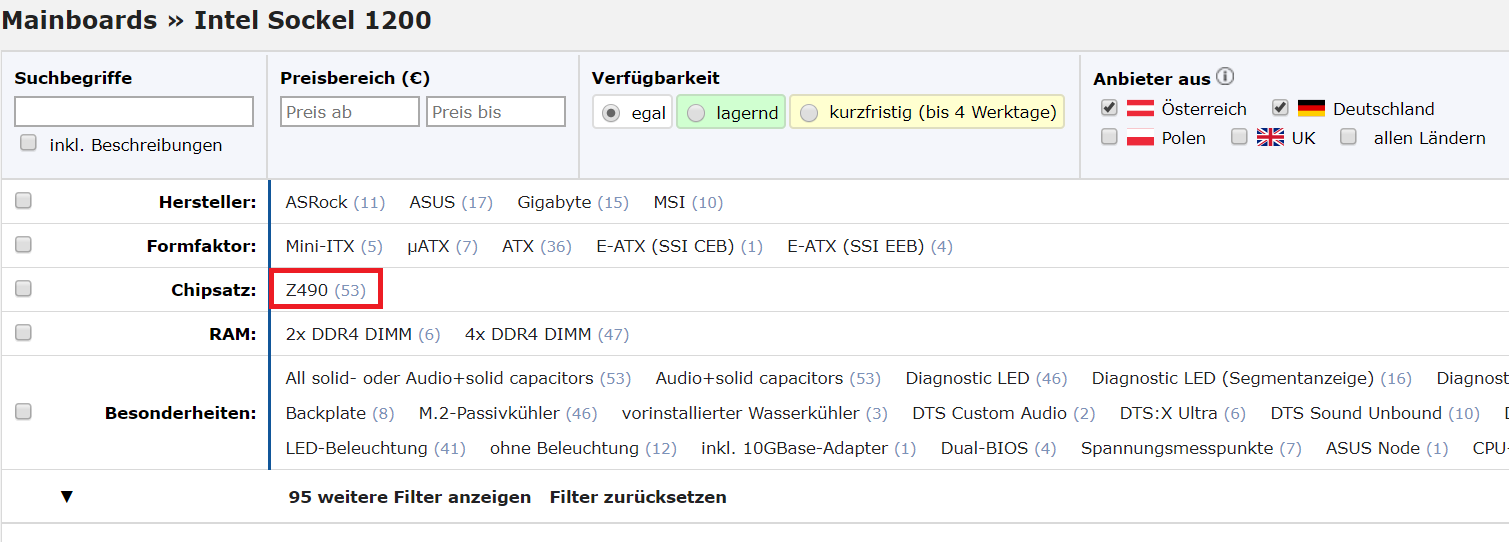Tick the Besonderheiten row checkbox
Screen dimensions: 1509x542
[x=23, y=411]
